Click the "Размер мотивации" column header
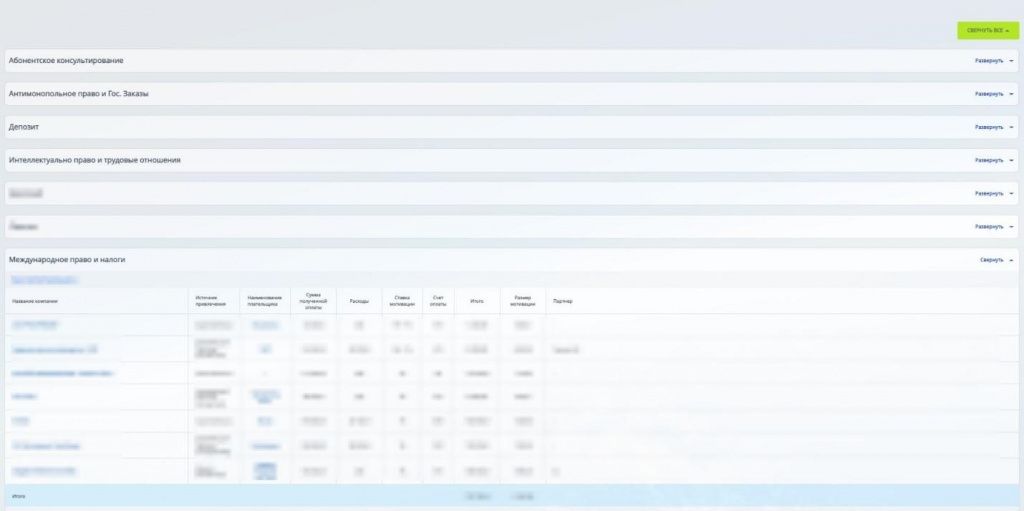 522,300
